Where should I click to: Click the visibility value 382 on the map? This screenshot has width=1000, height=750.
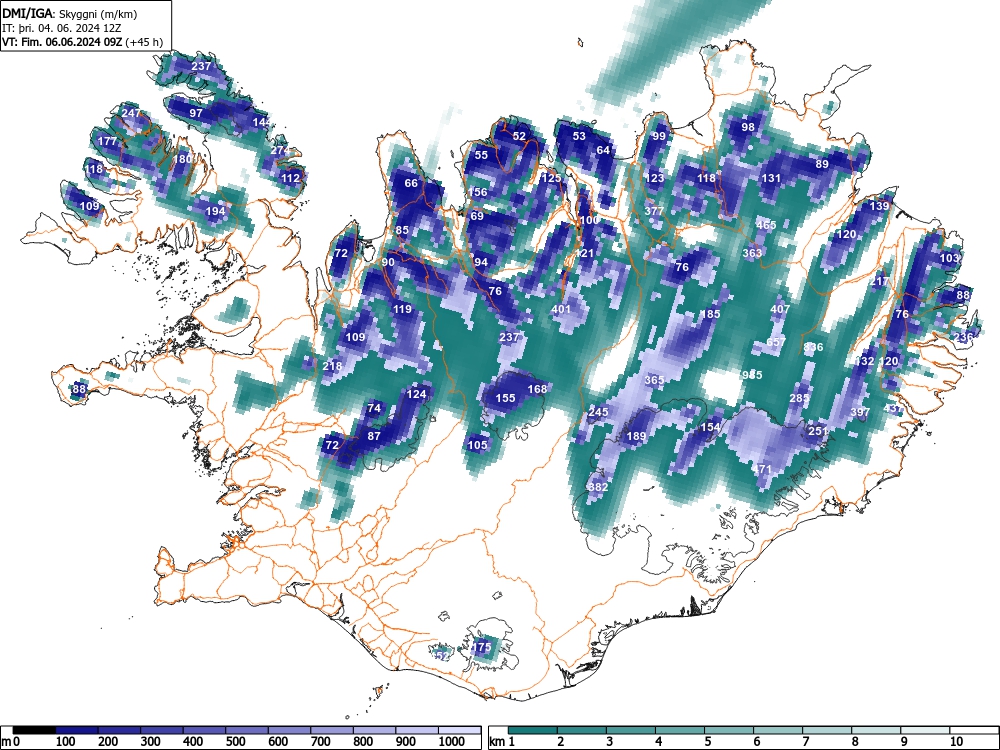[x=598, y=487]
